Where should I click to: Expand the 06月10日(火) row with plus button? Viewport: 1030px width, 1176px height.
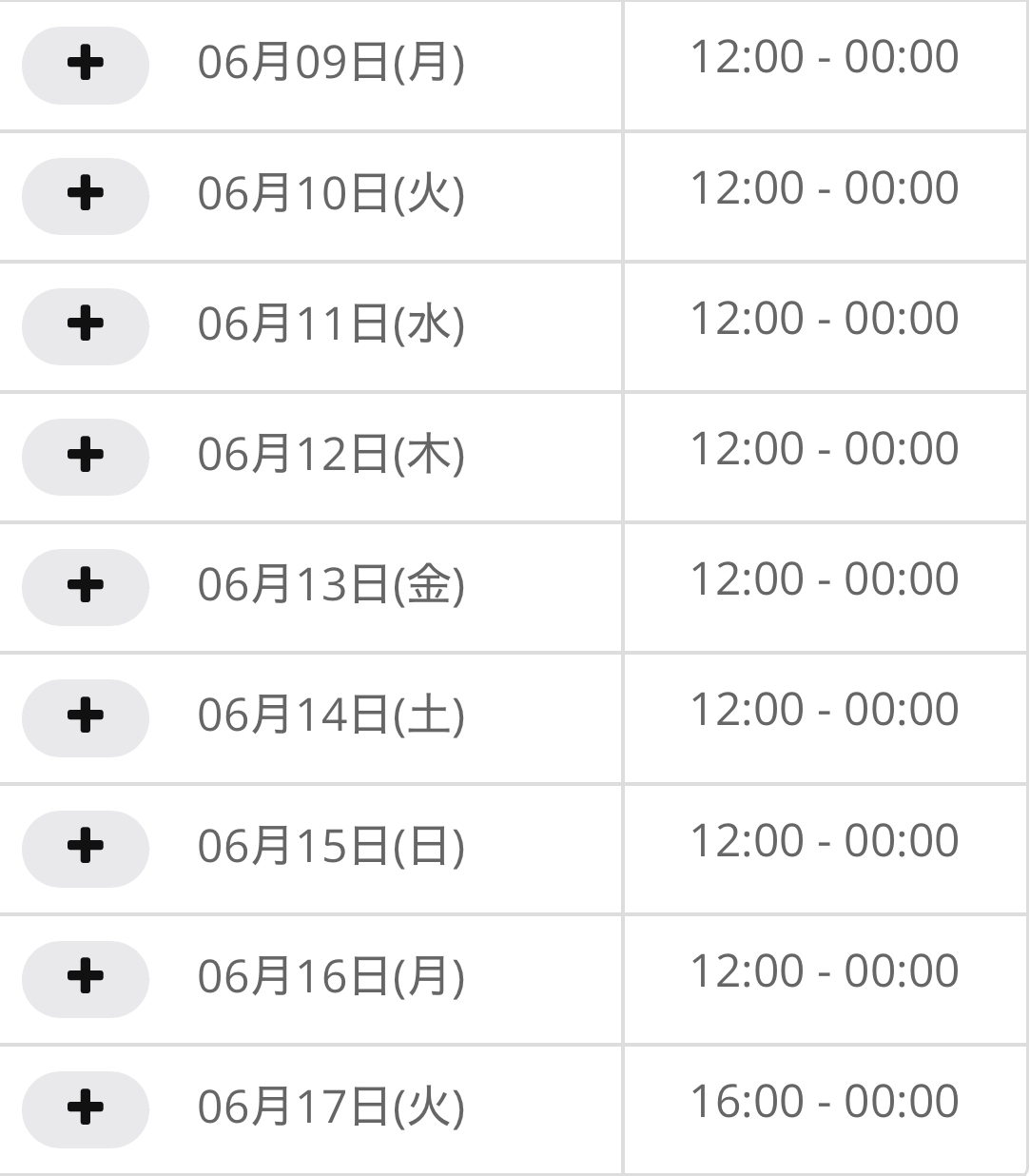click(86, 195)
